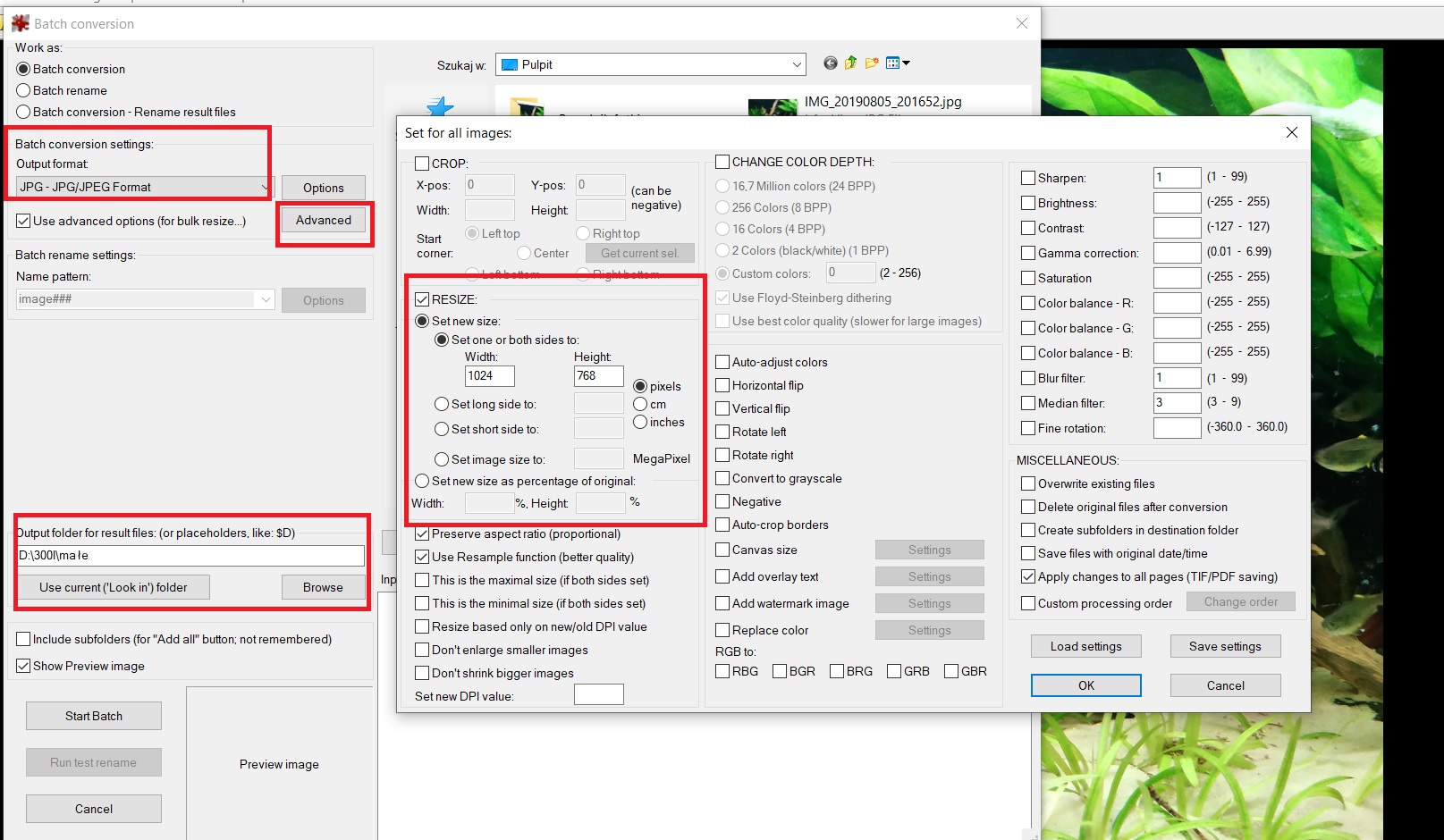This screenshot has height=840, width=1444.
Task: Click the Quick access star icon
Action: point(440,107)
